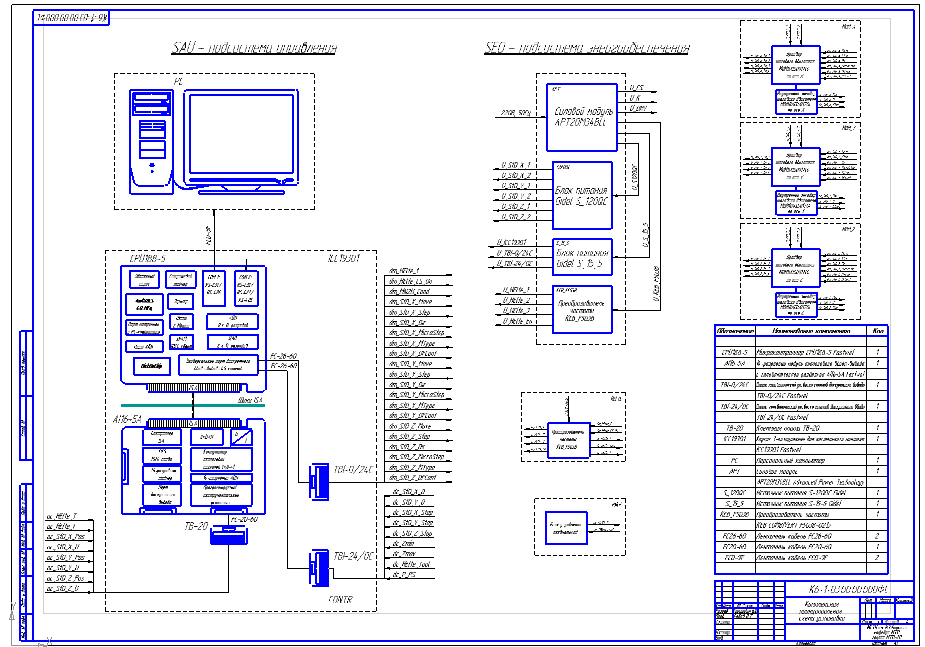
Task: Select the U_SID_X_1 output signal label
Action: (516, 164)
